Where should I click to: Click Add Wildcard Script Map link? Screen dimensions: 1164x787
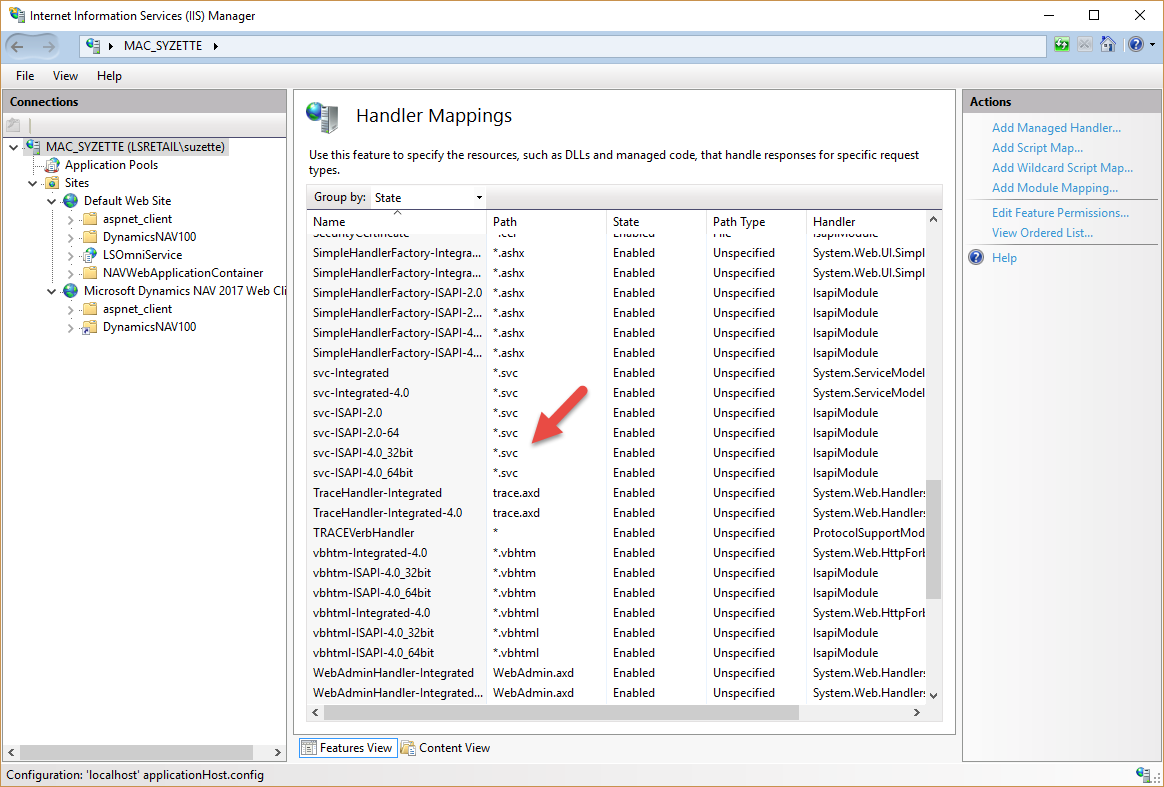[x=1062, y=168]
